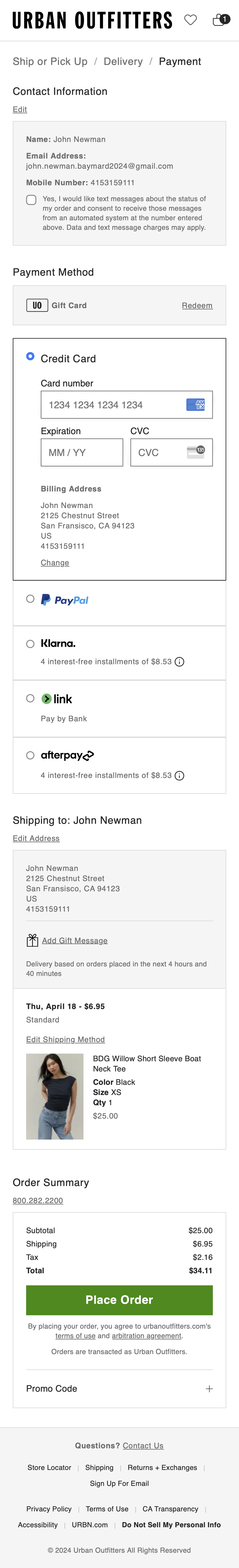Check the text message consent checkbox
The height and width of the screenshot is (1568, 239).
click(x=31, y=200)
